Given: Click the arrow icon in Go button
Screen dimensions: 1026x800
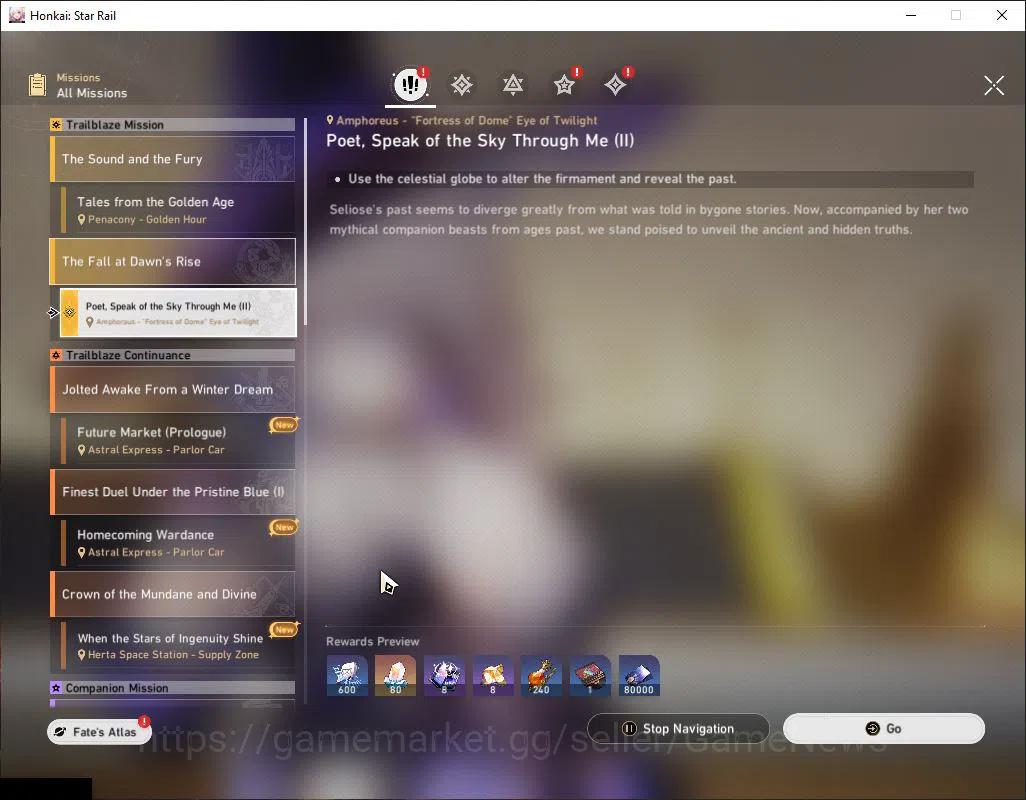Looking at the screenshot, I should [x=872, y=729].
